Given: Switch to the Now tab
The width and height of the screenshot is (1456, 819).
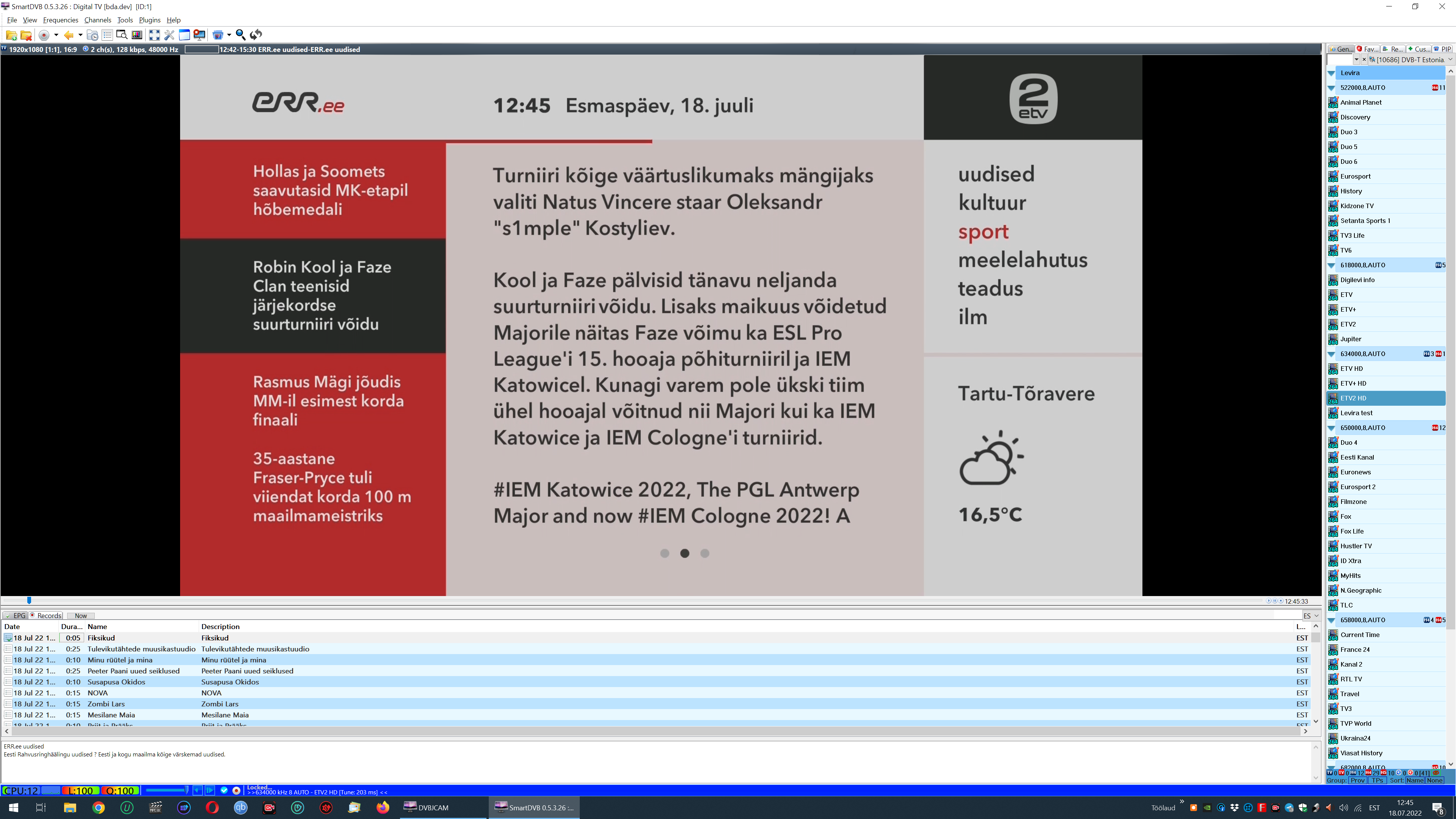Looking at the screenshot, I should pyautogui.click(x=81, y=615).
